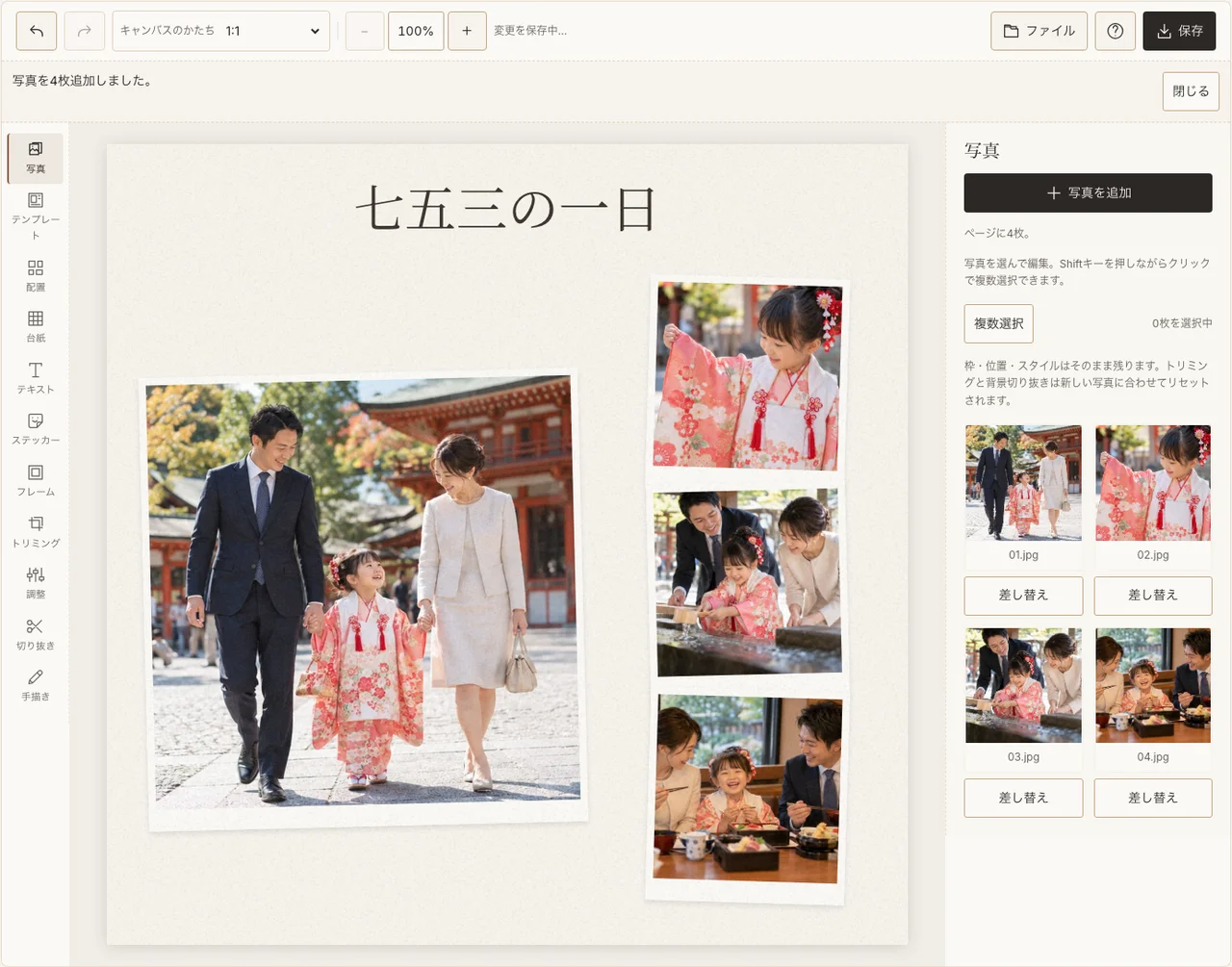Replace 04.jpg using its 差し替え button
Image resolution: width=1232 pixels, height=967 pixels.
1153,798
